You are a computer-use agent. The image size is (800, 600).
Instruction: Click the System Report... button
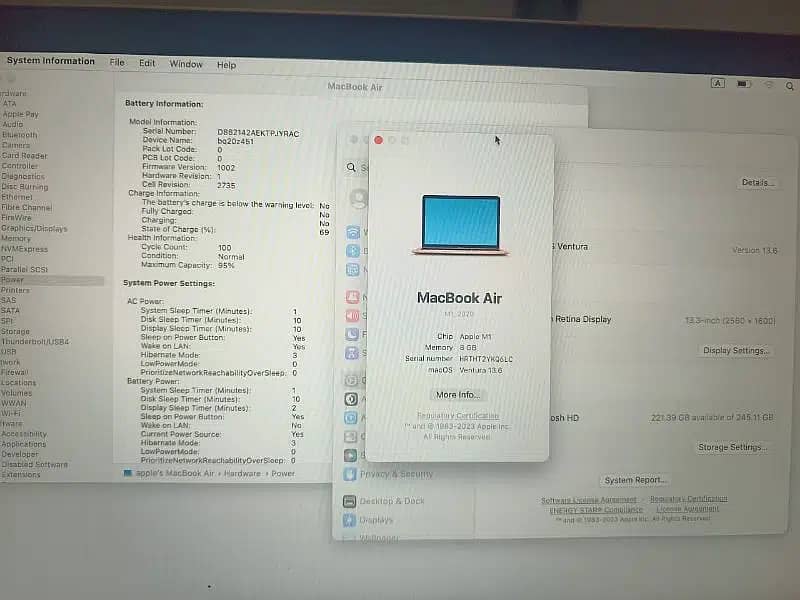[635, 480]
